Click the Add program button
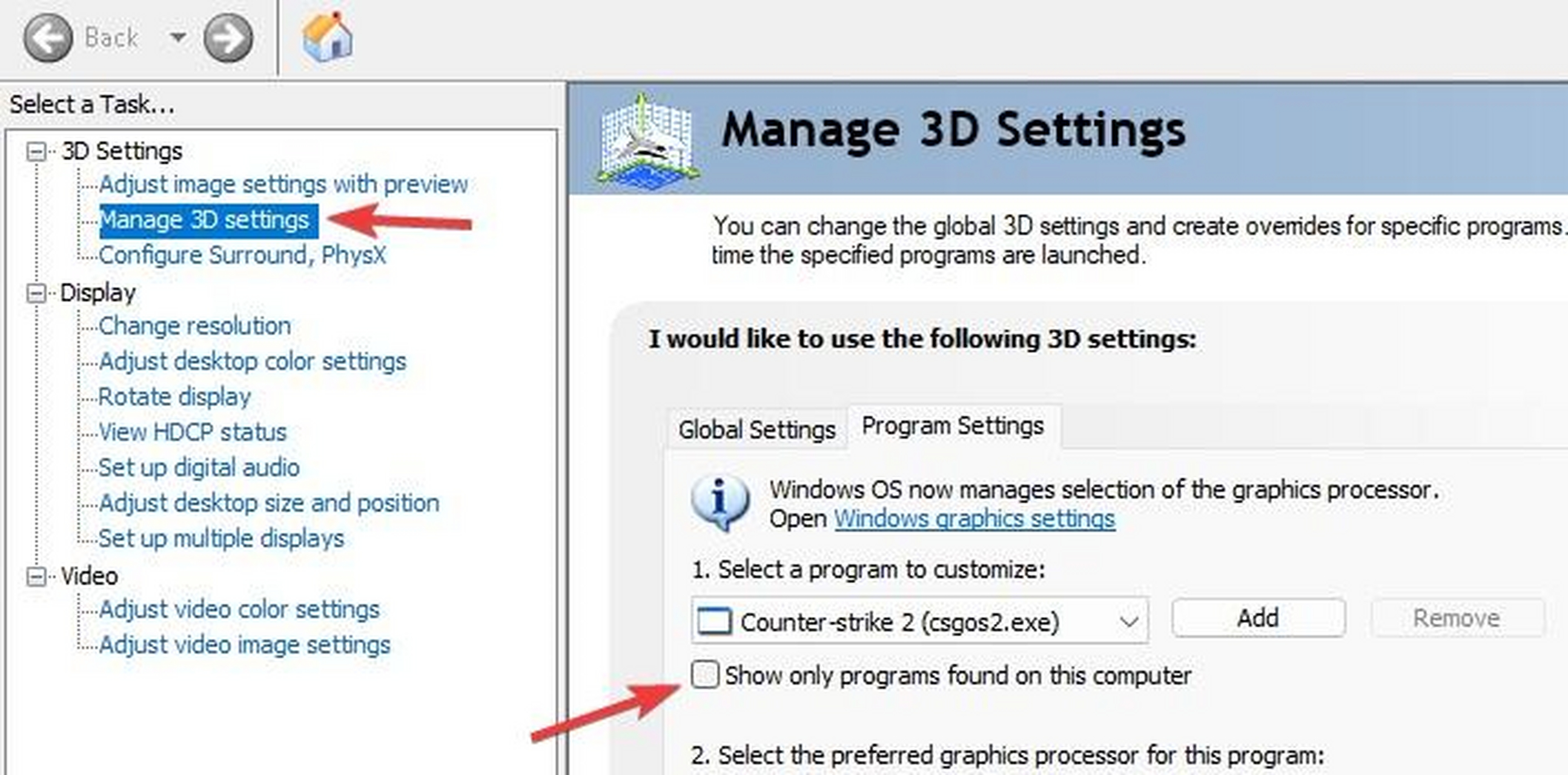Viewport: 1568px width, 775px height. point(1257,618)
